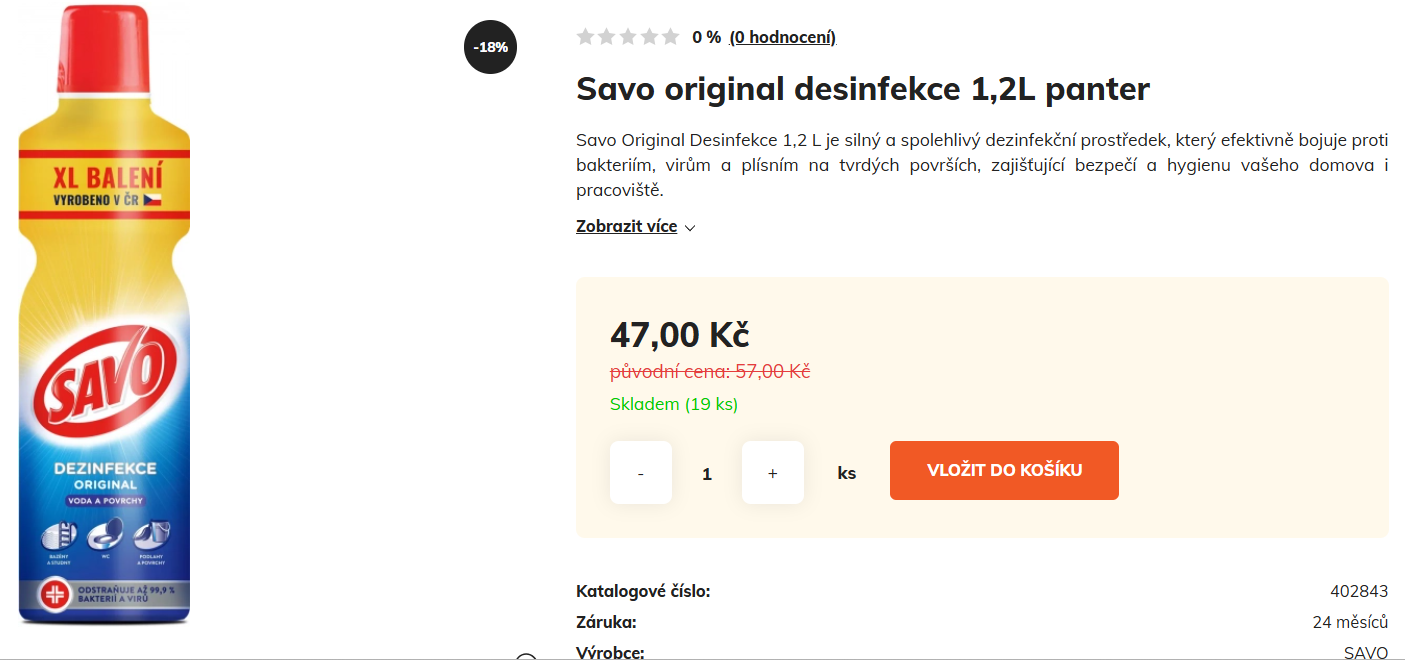Click the first rating star

(x=585, y=37)
